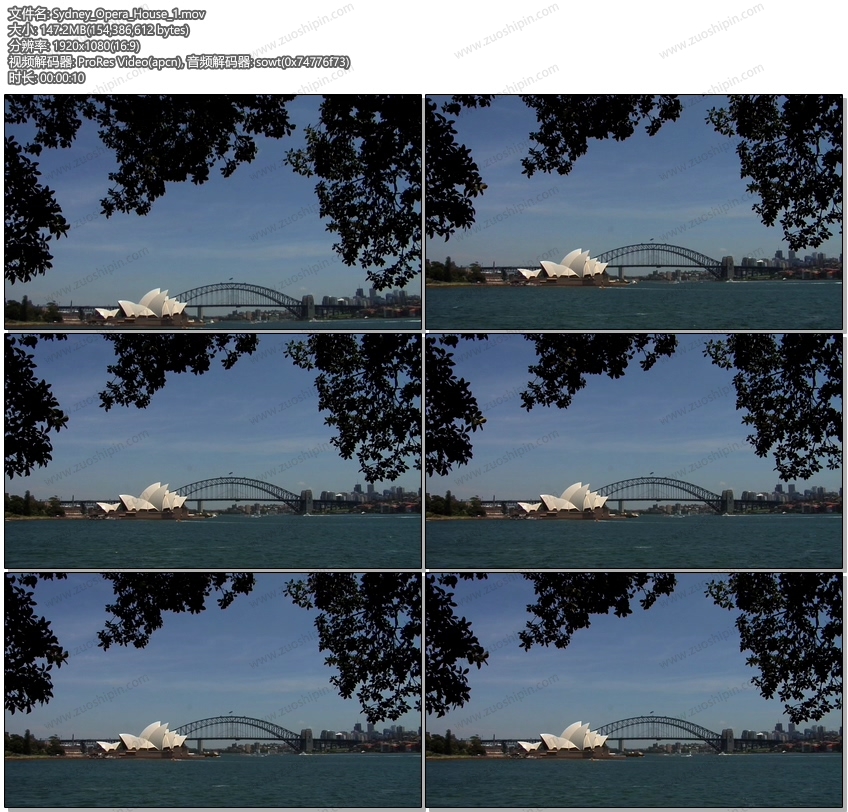Click the bridge pylon in top-right frame
This screenshot has height=812, width=848.
727,268
